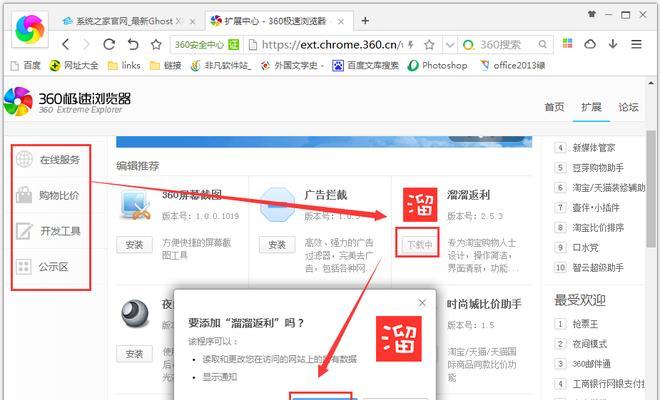Open the Photoshop bookmark

438,65
